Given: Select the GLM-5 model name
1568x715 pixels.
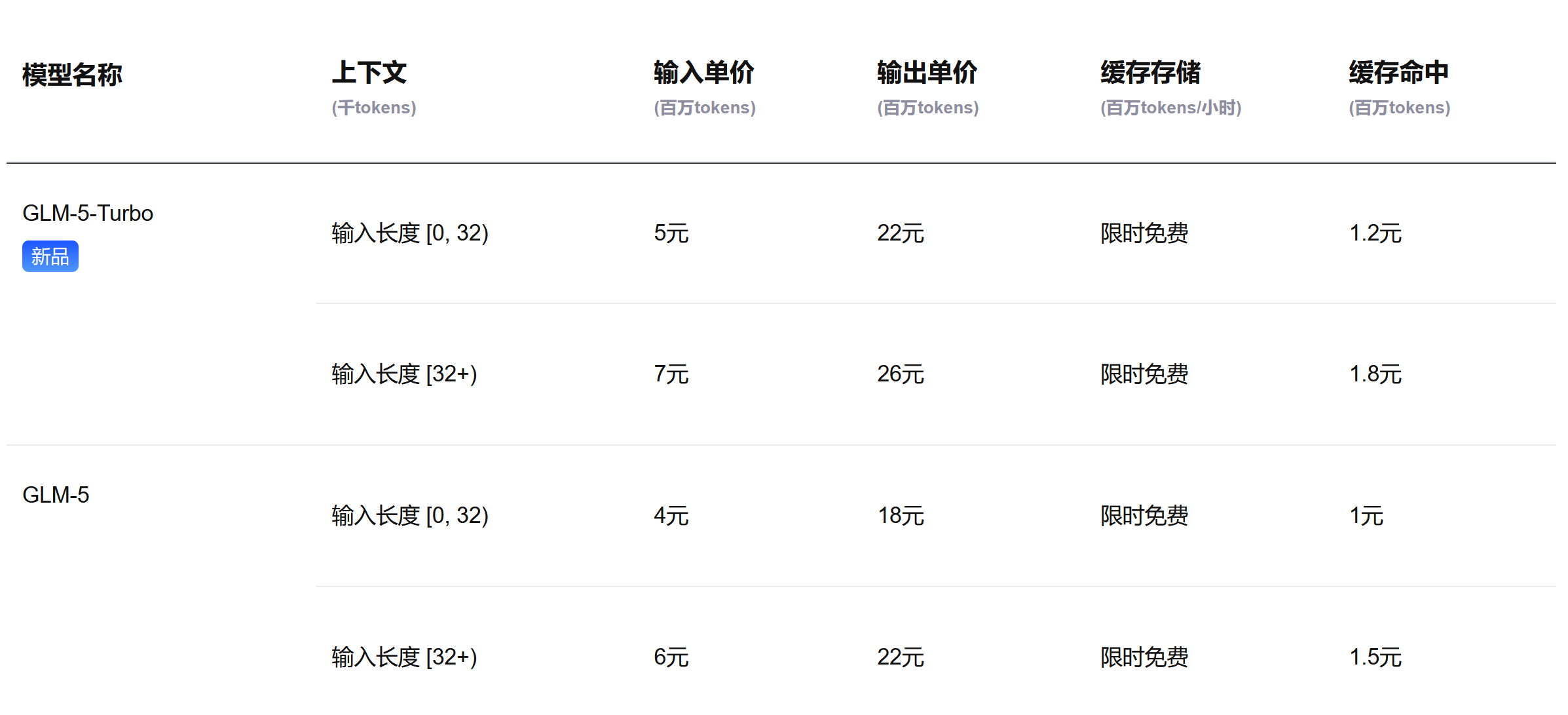Looking at the screenshot, I should click(56, 495).
